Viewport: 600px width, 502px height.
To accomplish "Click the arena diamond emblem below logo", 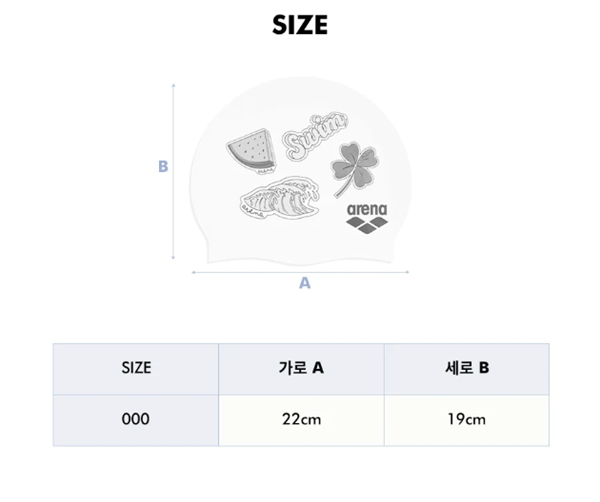I will tap(367, 225).
